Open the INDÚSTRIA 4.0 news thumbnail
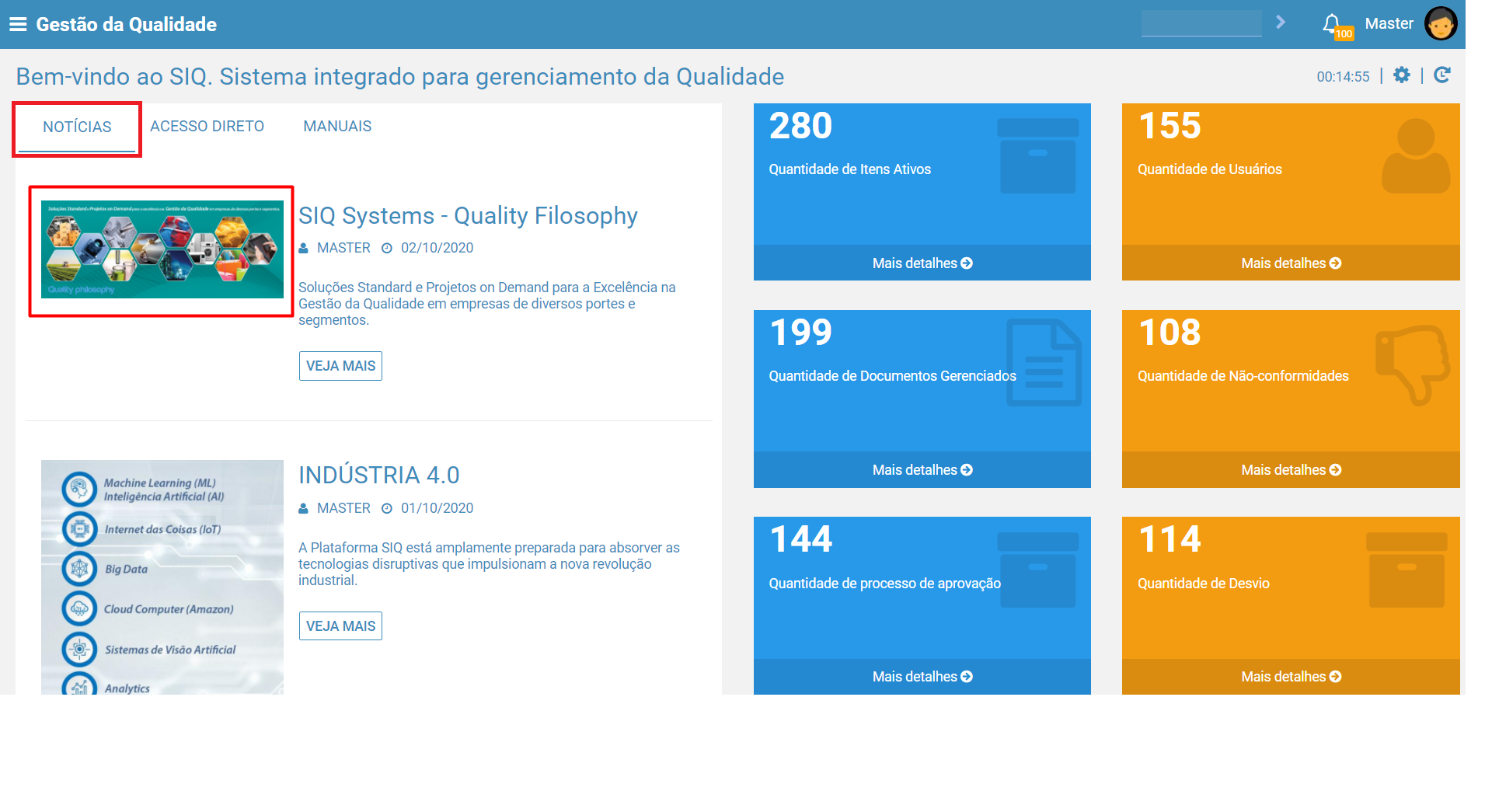Viewport: 1492px width, 812px height. tap(162, 577)
